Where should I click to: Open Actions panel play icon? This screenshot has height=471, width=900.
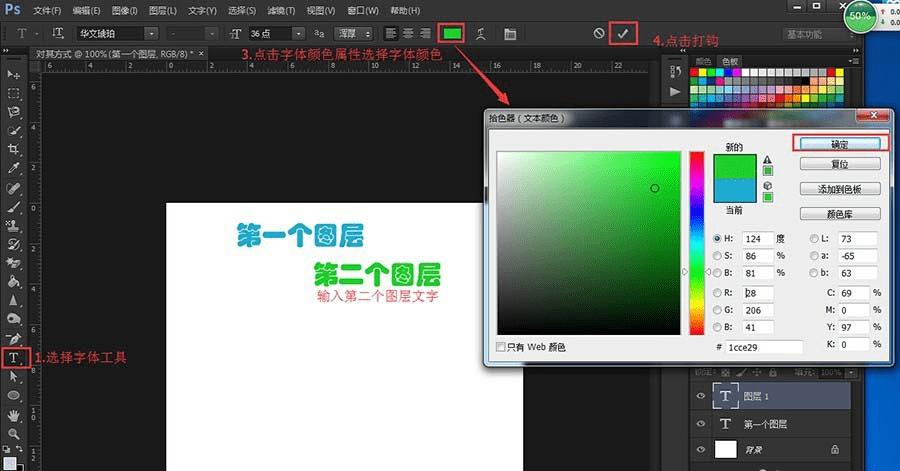(675, 92)
